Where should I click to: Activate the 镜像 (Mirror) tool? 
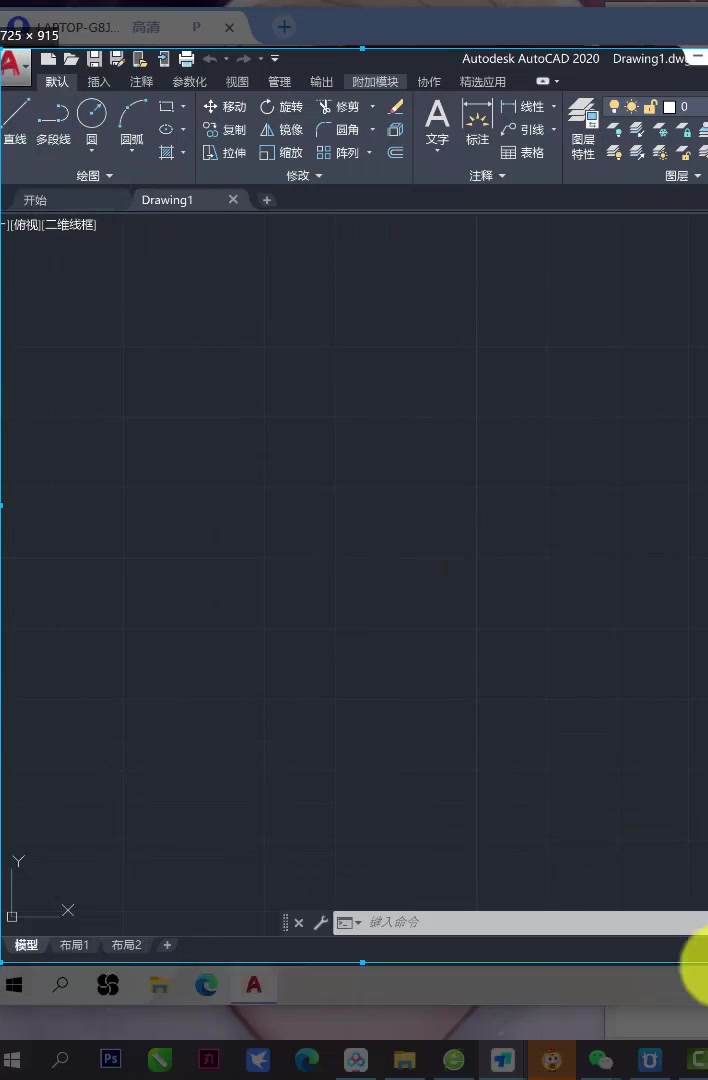point(281,130)
